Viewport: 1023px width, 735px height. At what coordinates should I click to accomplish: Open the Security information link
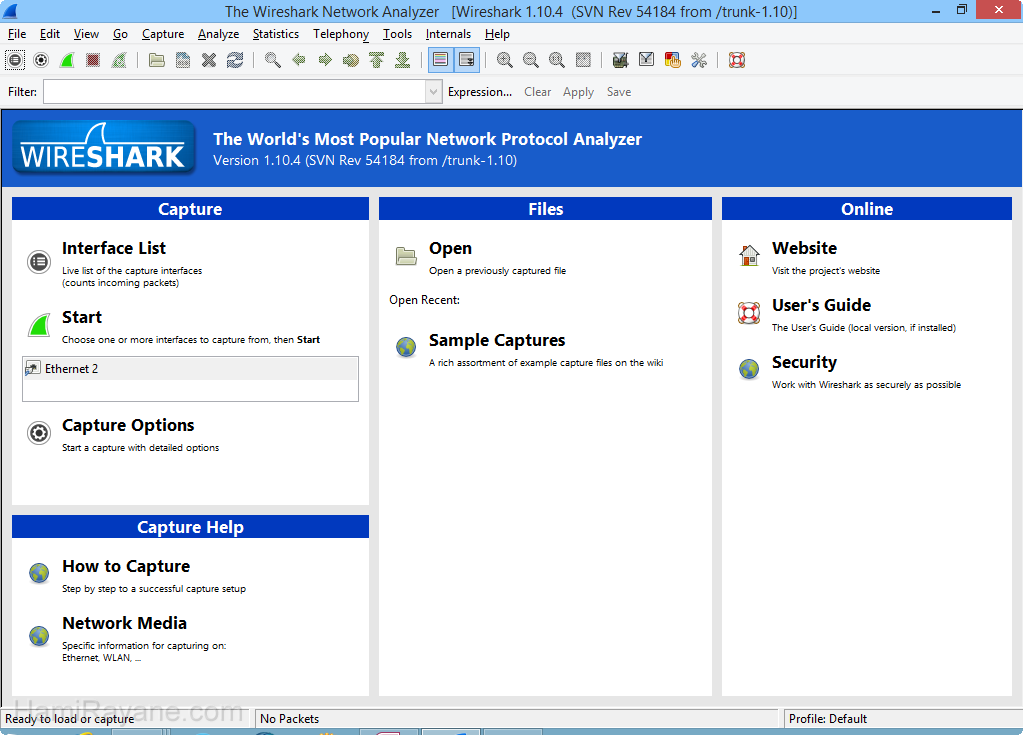(804, 363)
